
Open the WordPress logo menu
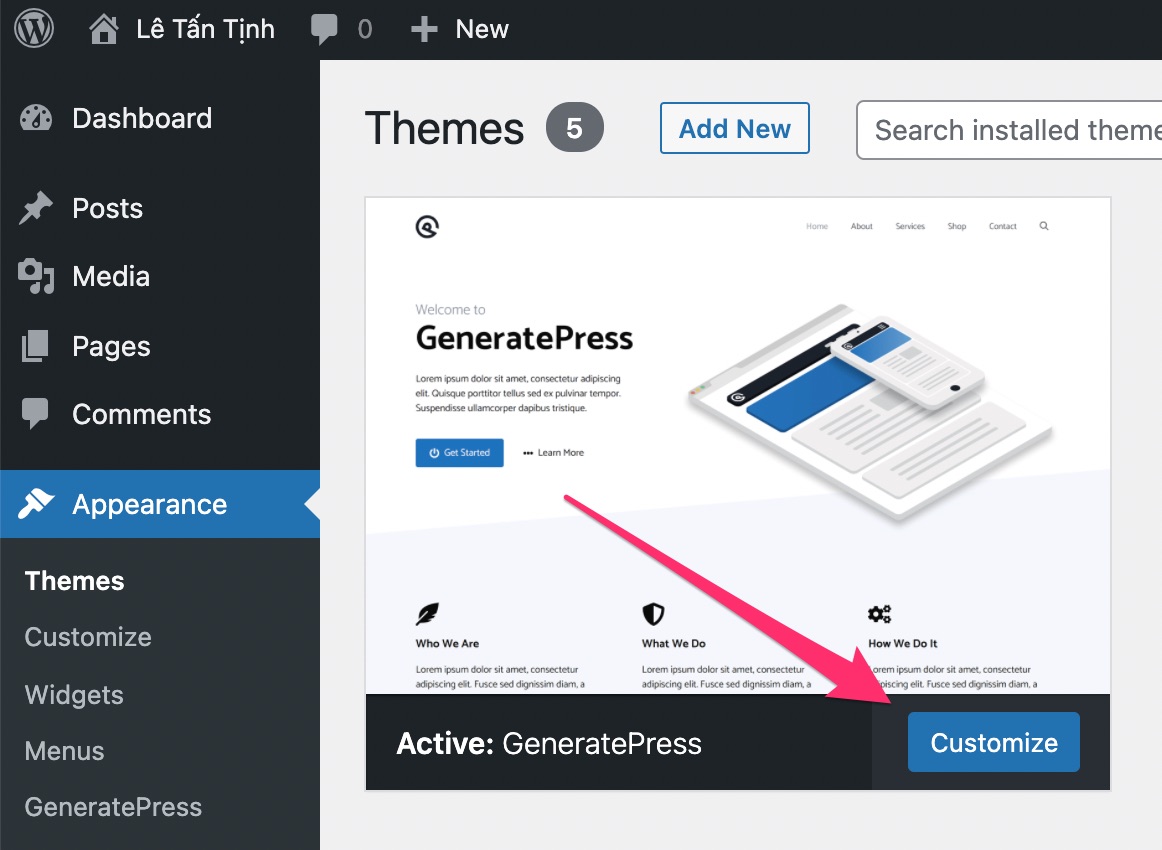point(34,29)
